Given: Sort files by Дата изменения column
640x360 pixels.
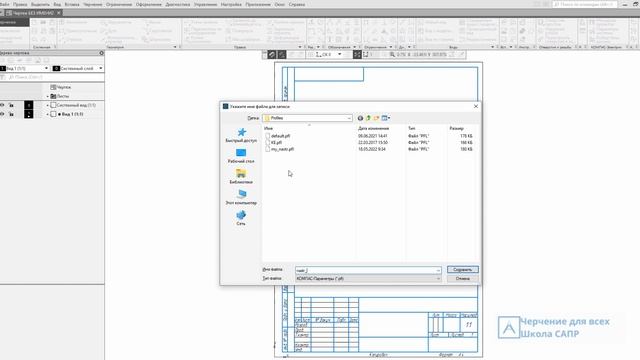Looking at the screenshot, I should (x=373, y=129).
